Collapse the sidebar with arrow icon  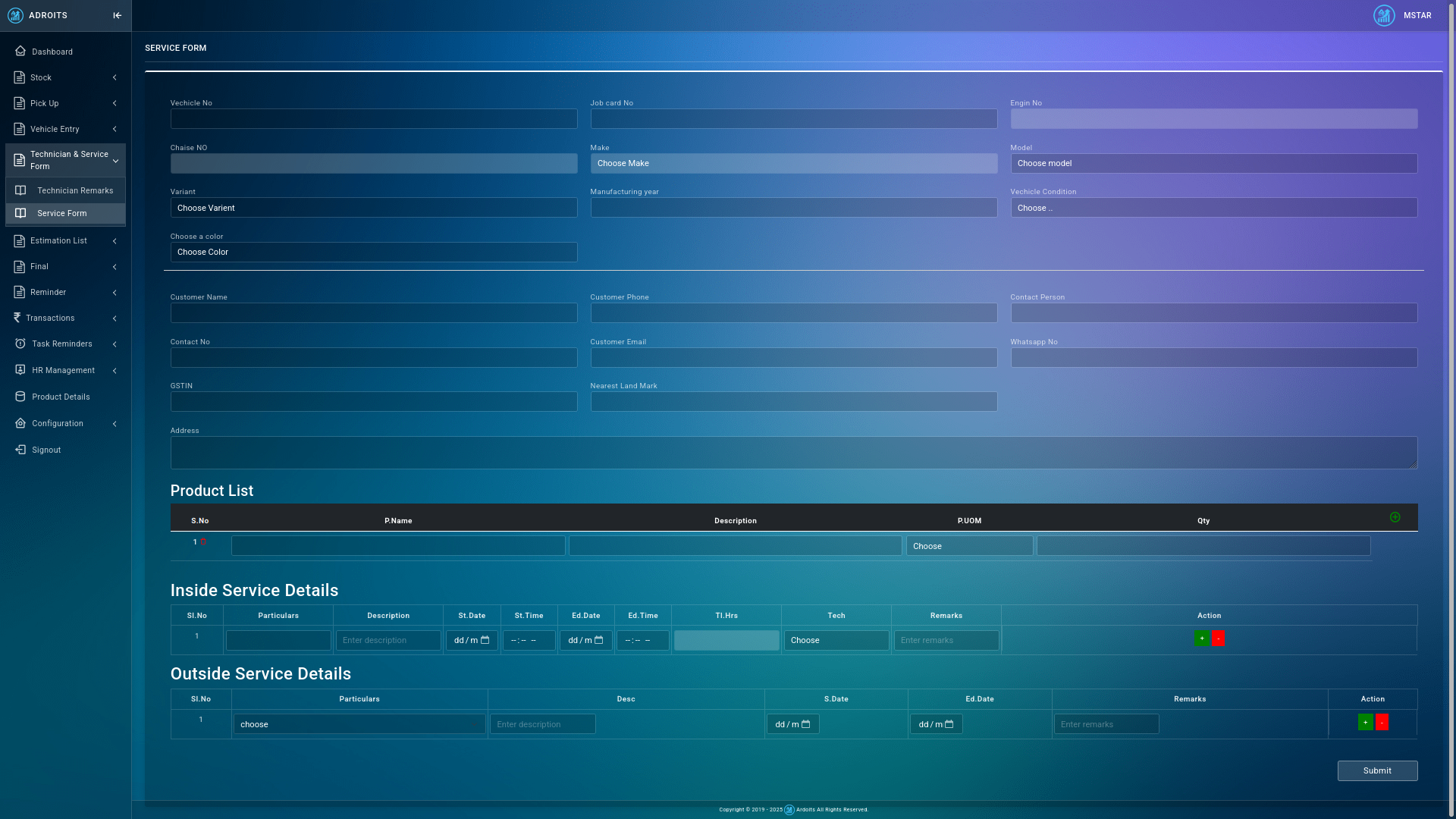point(117,15)
